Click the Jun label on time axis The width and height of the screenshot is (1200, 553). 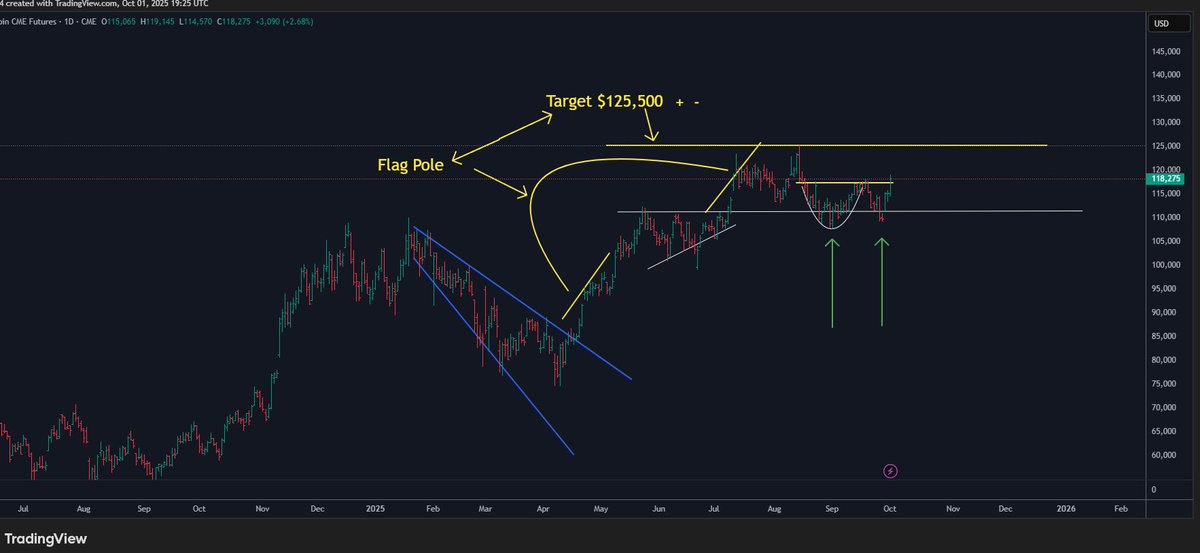click(x=659, y=508)
